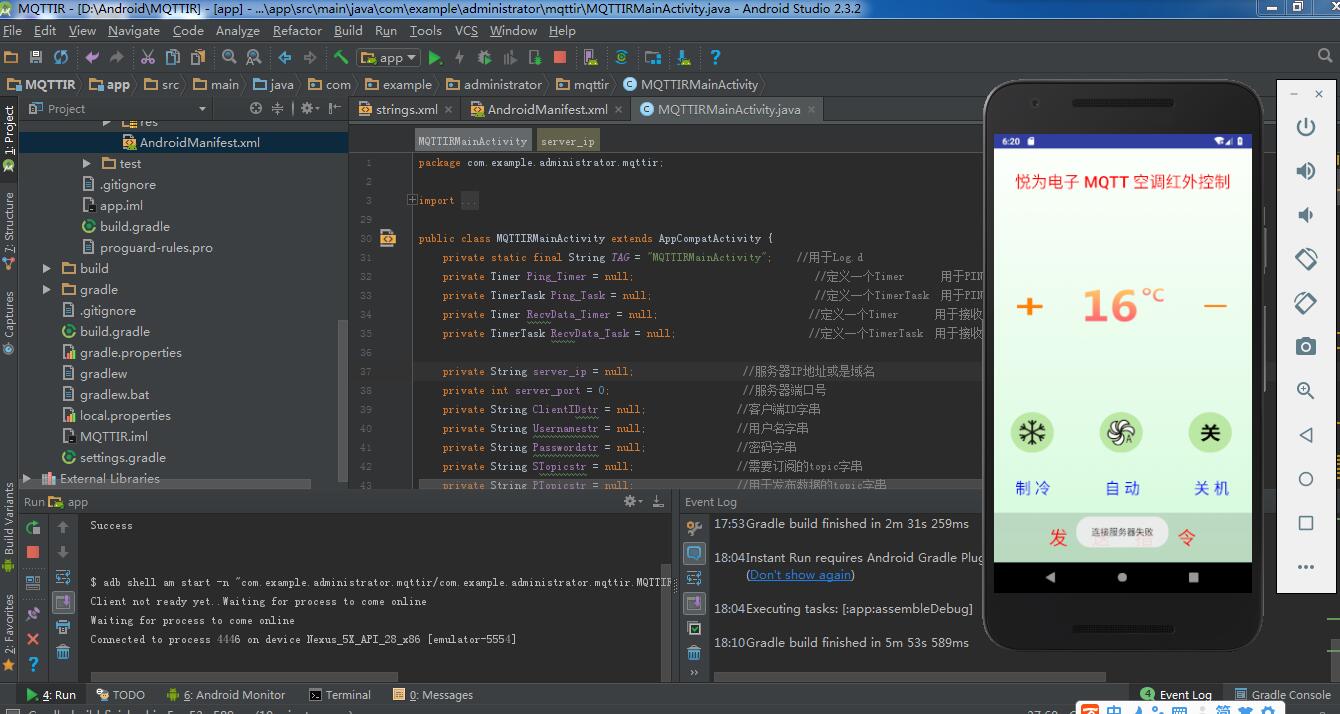Click the Debug app bug icon
This screenshot has width=1340, height=714.
pyautogui.click(x=485, y=57)
